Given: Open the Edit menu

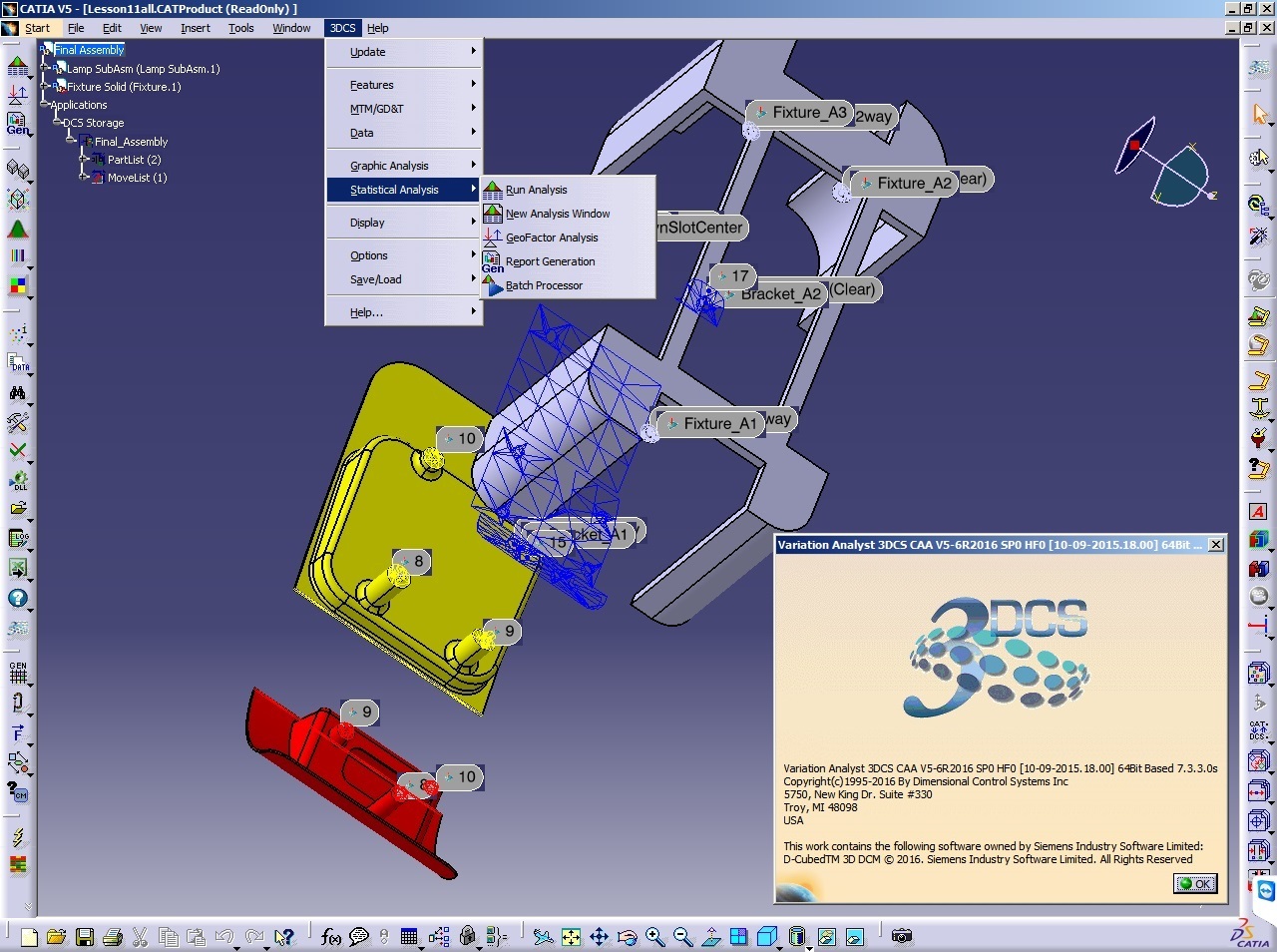Looking at the screenshot, I should coord(113,28).
